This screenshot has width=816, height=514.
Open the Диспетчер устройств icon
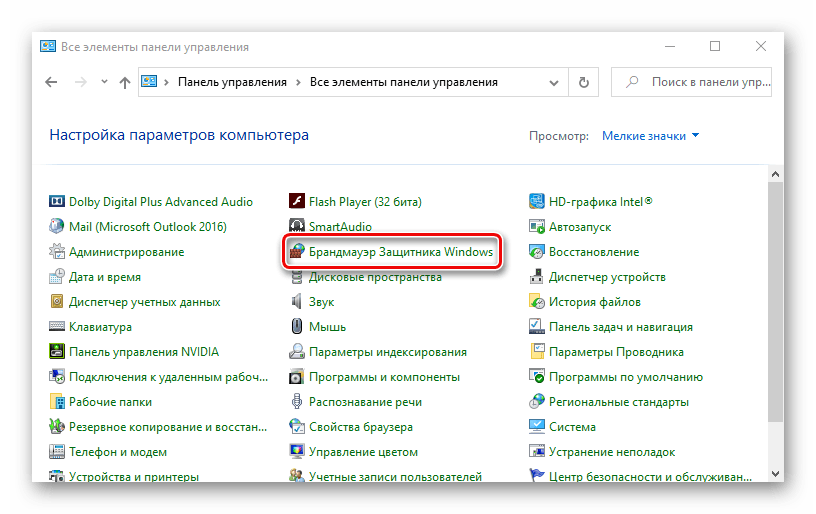click(537, 276)
